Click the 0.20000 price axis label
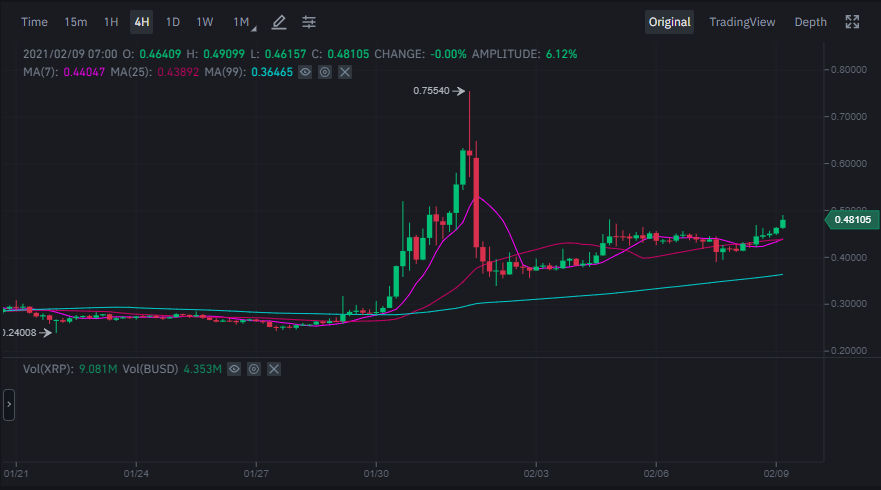881x490 pixels. coord(848,351)
